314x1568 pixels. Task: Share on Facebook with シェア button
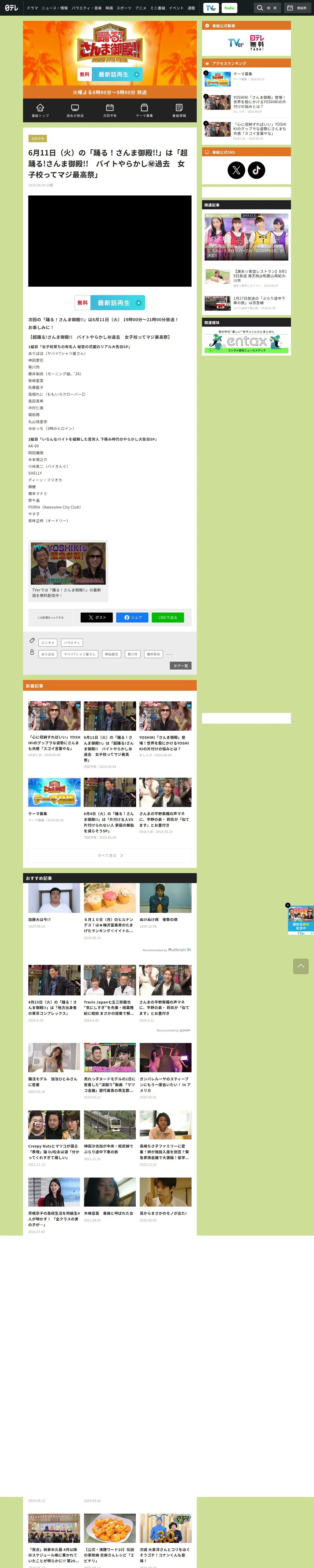pyautogui.click(x=132, y=617)
